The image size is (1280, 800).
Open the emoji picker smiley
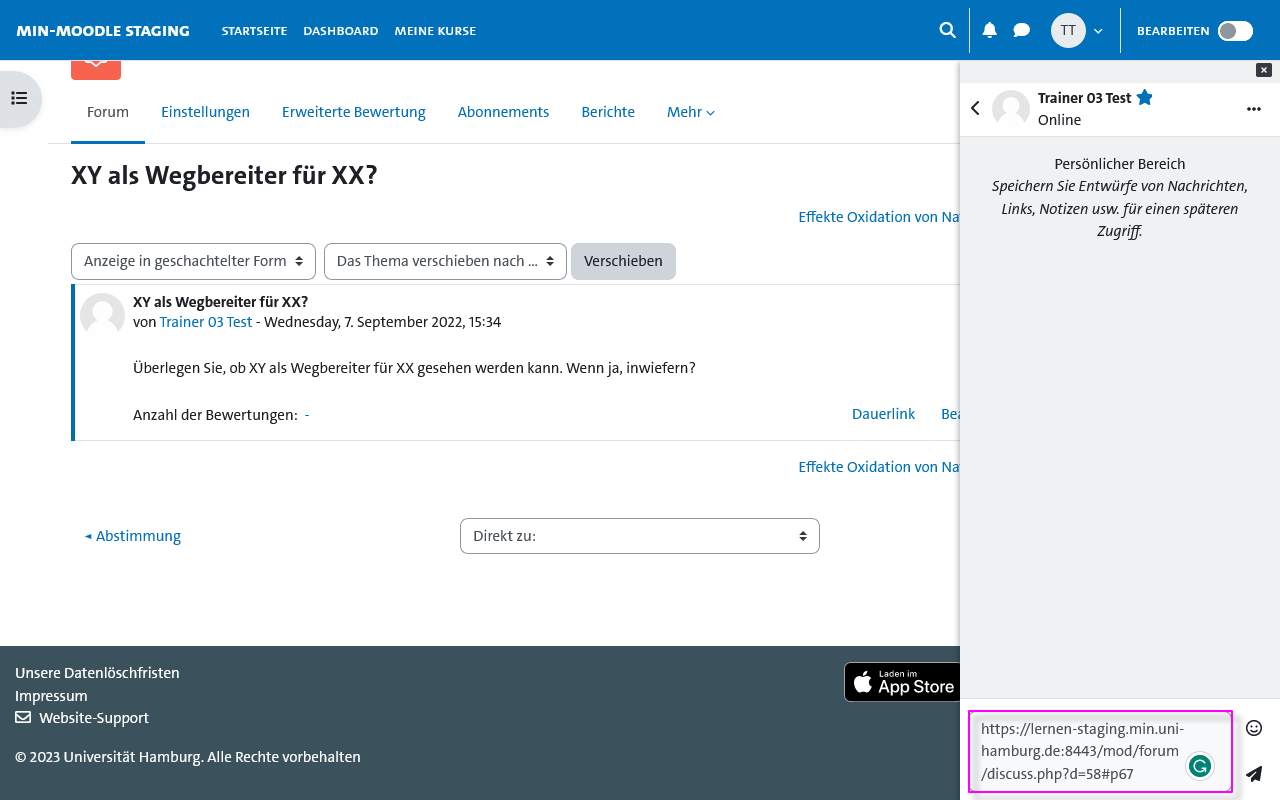(x=1254, y=728)
